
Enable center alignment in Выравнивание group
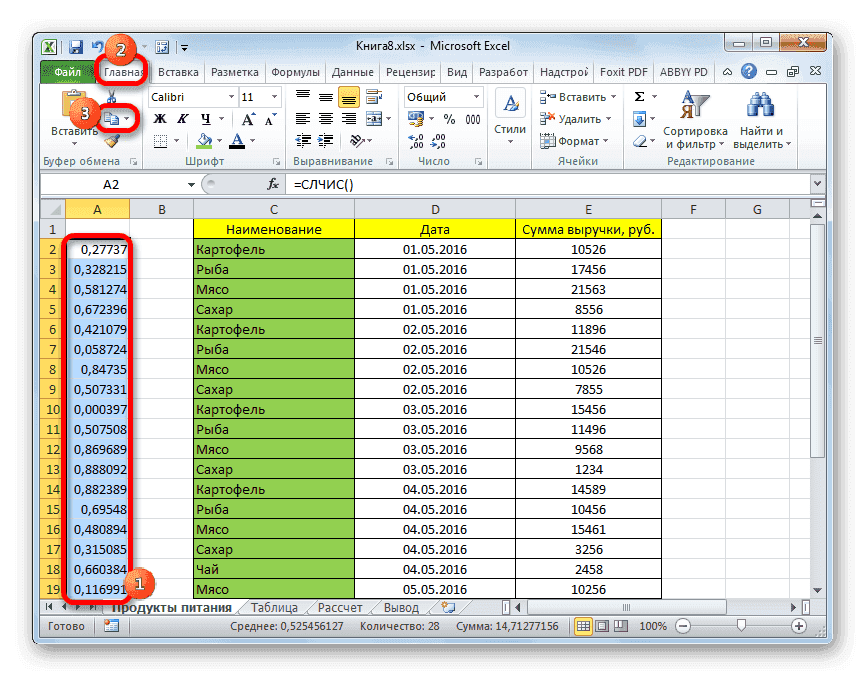pyautogui.click(x=325, y=118)
